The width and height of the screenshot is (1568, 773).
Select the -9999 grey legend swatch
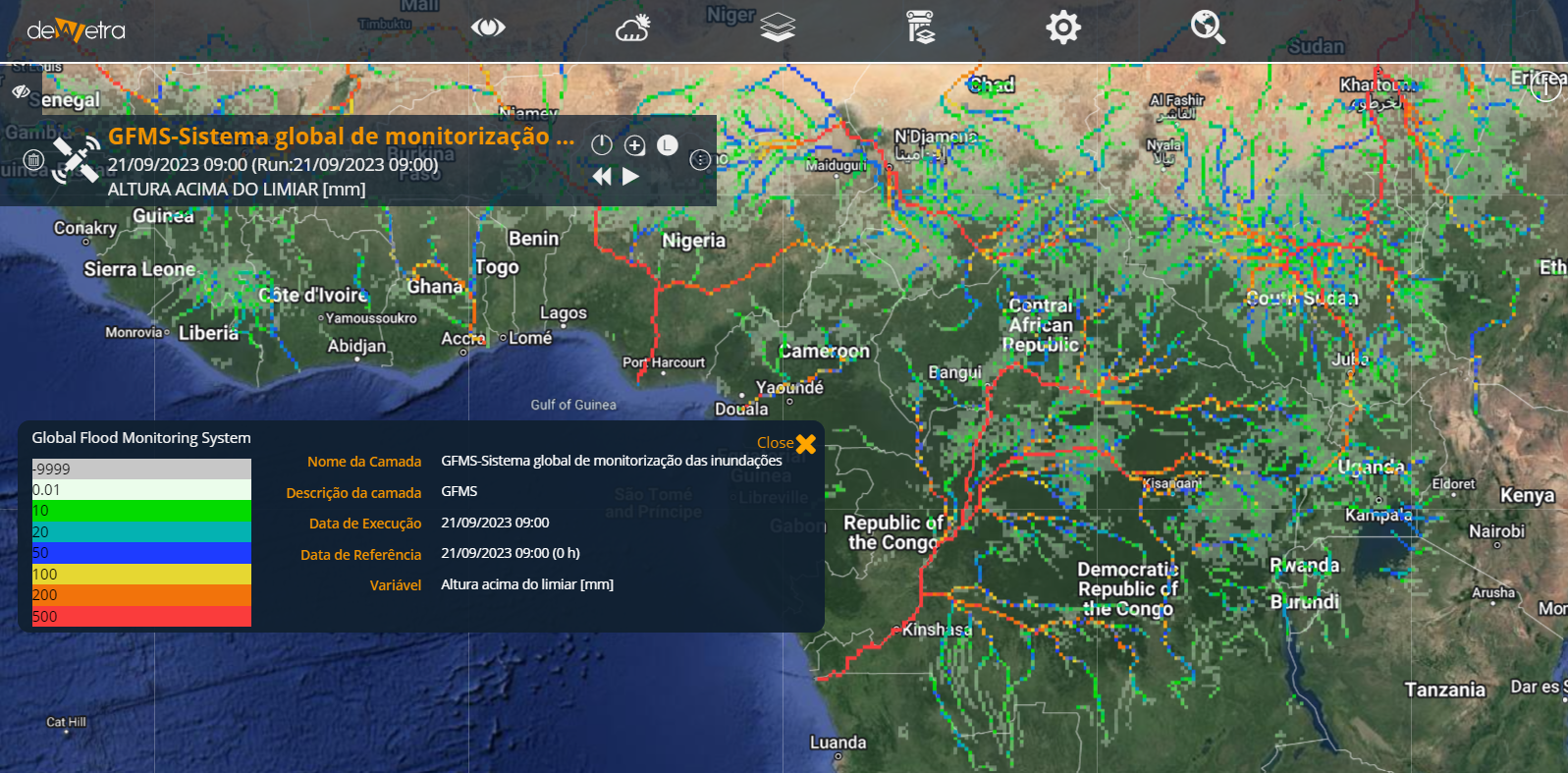coord(141,469)
